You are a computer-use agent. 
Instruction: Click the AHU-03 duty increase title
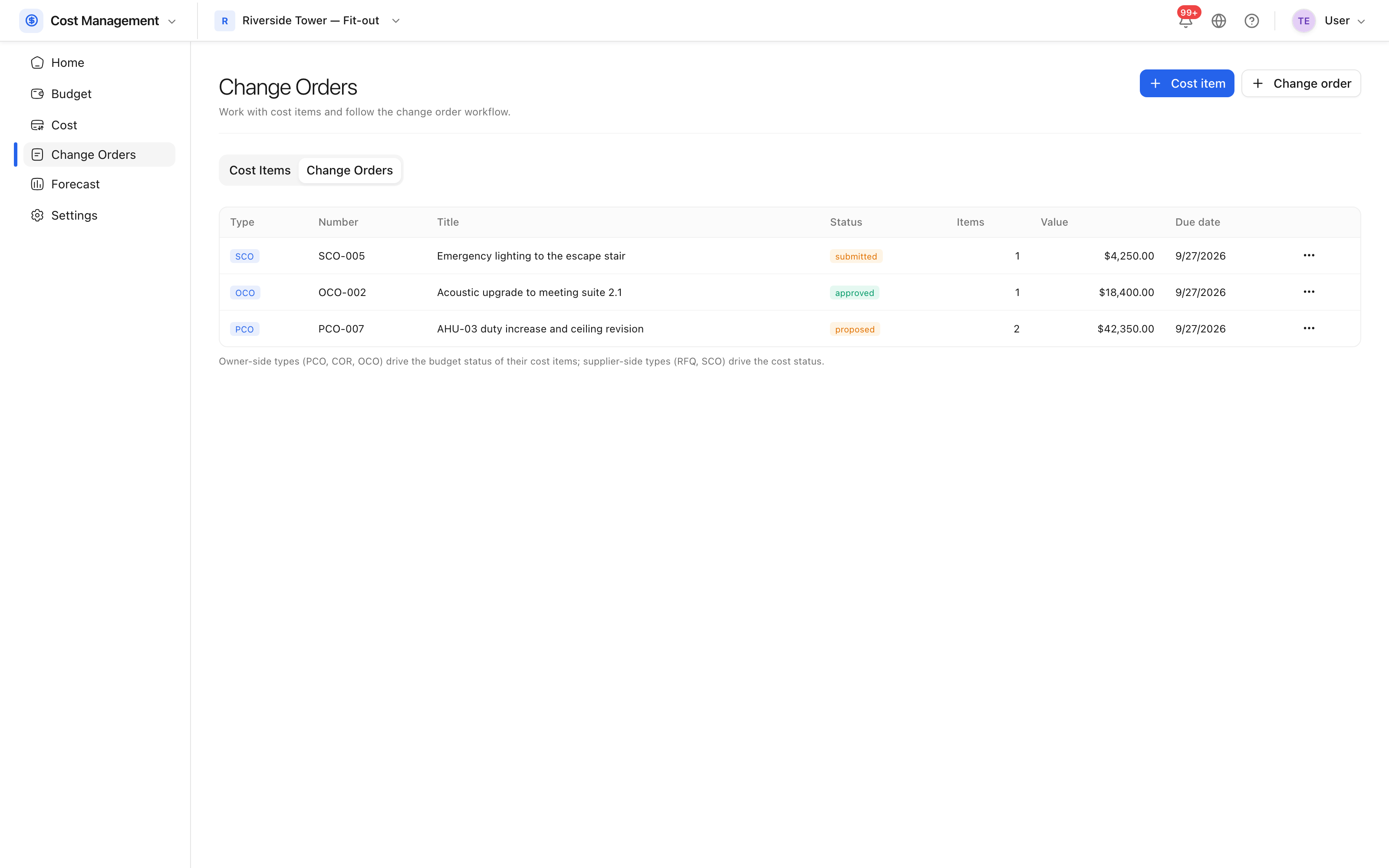point(540,329)
